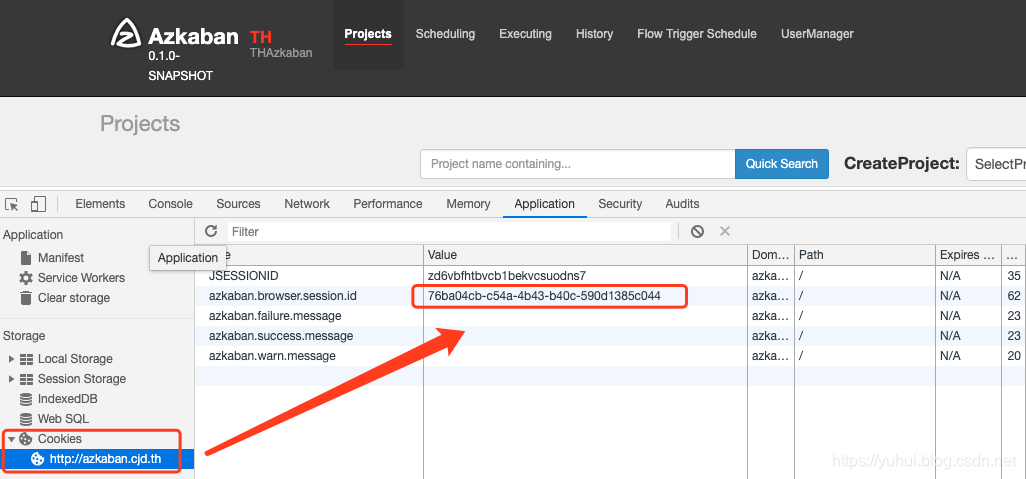Viewport: 1026px width, 479px height.
Task: Click the Manifest file icon
Action: point(26,258)
